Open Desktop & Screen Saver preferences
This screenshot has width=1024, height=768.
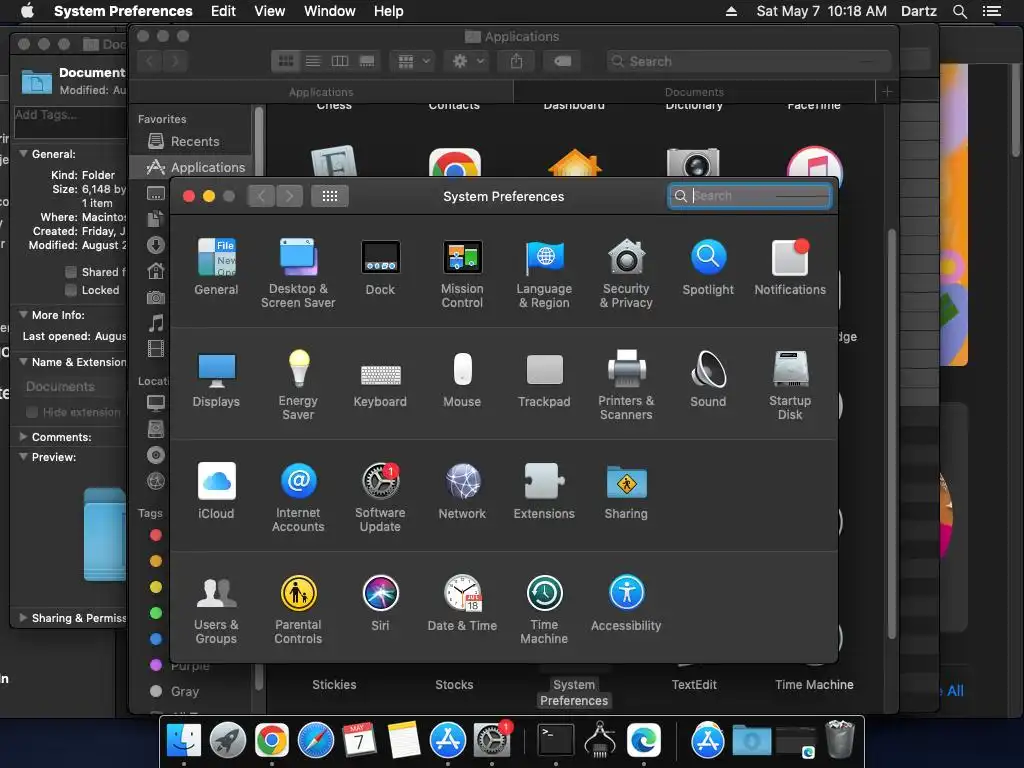[298, 274]
